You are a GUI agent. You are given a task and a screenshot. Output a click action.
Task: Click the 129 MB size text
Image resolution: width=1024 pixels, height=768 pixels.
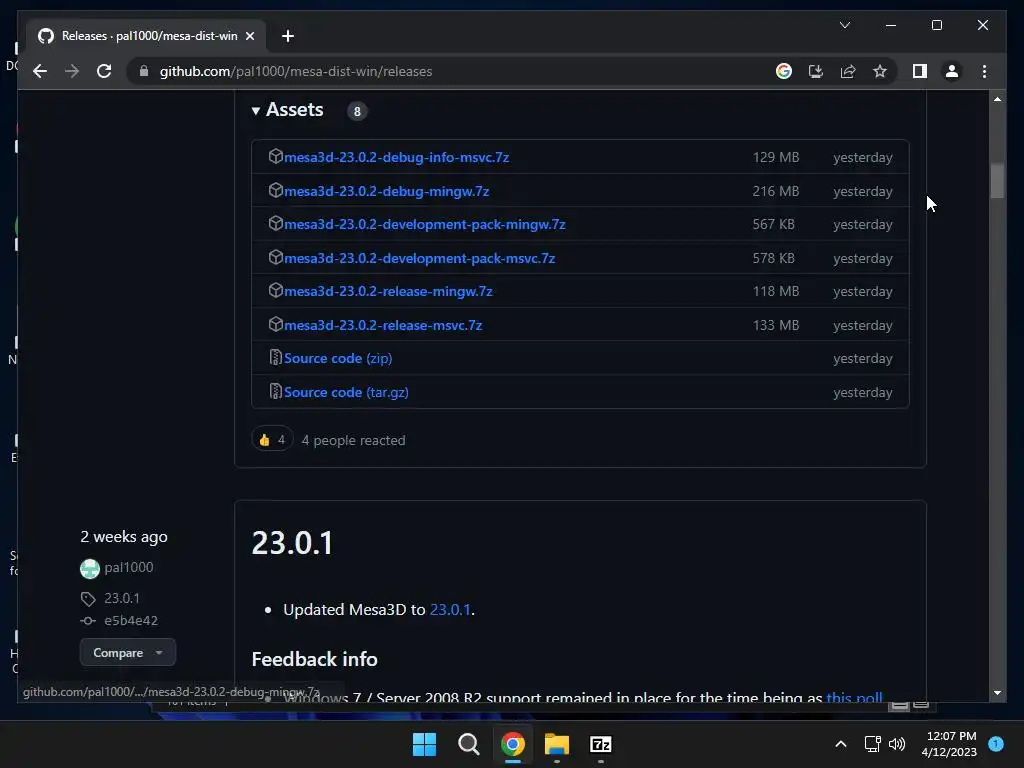tap(775, 157)
